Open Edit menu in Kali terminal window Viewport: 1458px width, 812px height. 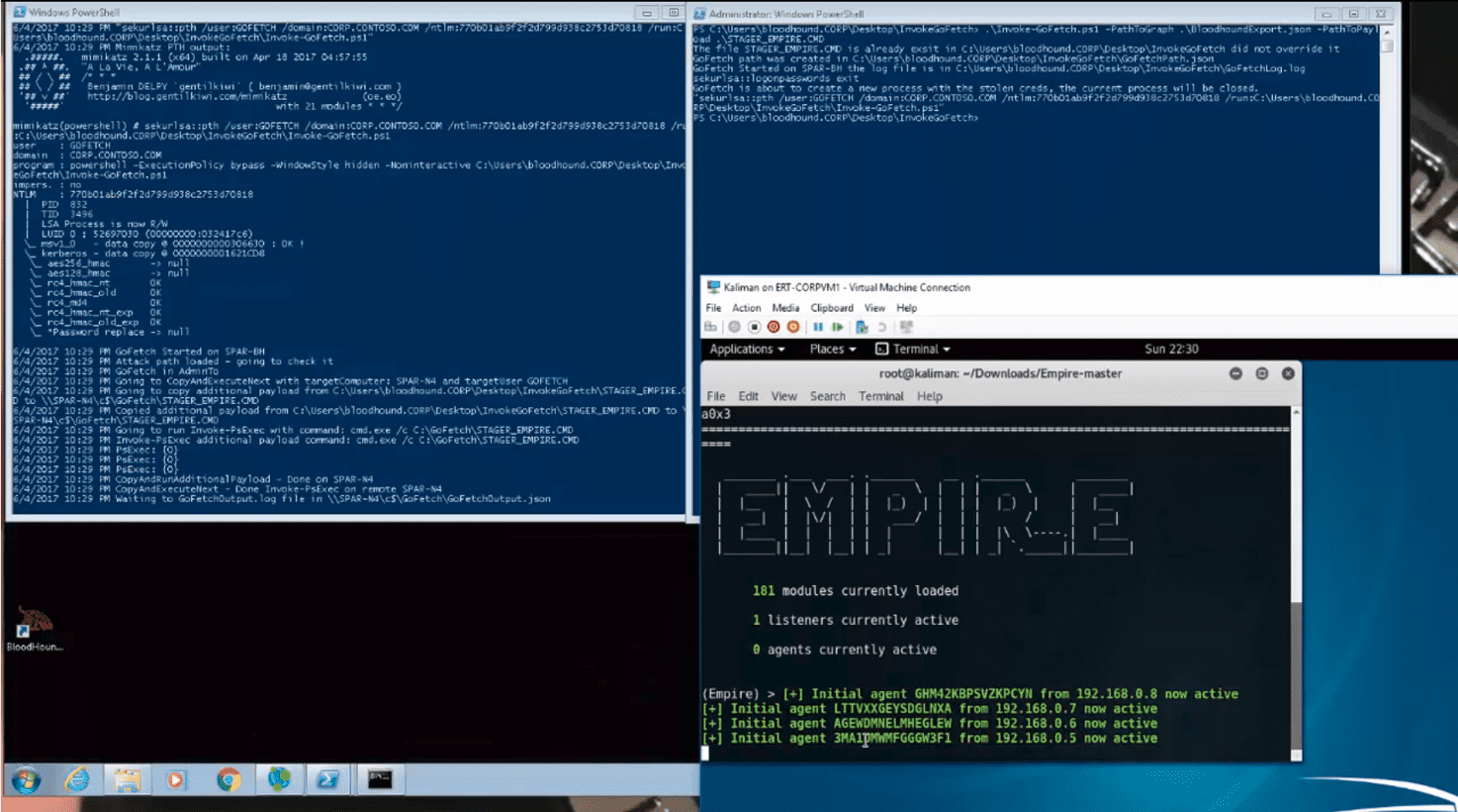click(748, 396)
